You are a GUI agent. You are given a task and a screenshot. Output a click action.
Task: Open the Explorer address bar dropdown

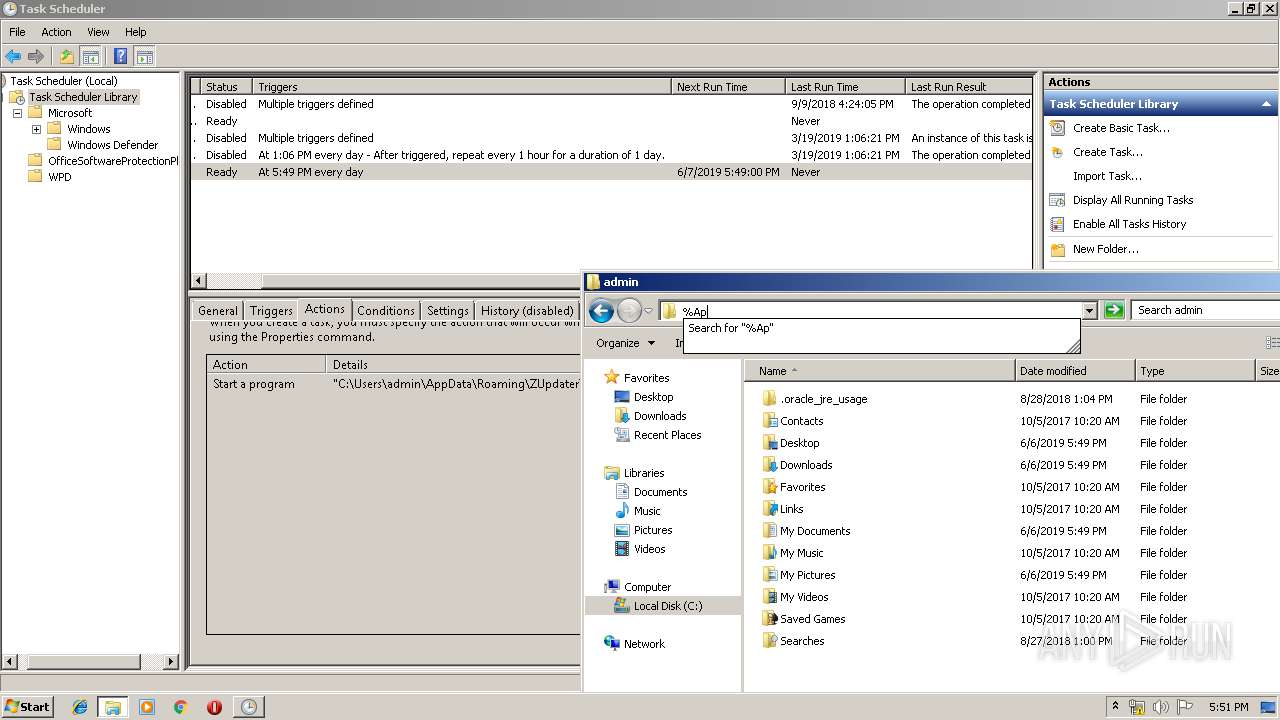(1089, 311)
